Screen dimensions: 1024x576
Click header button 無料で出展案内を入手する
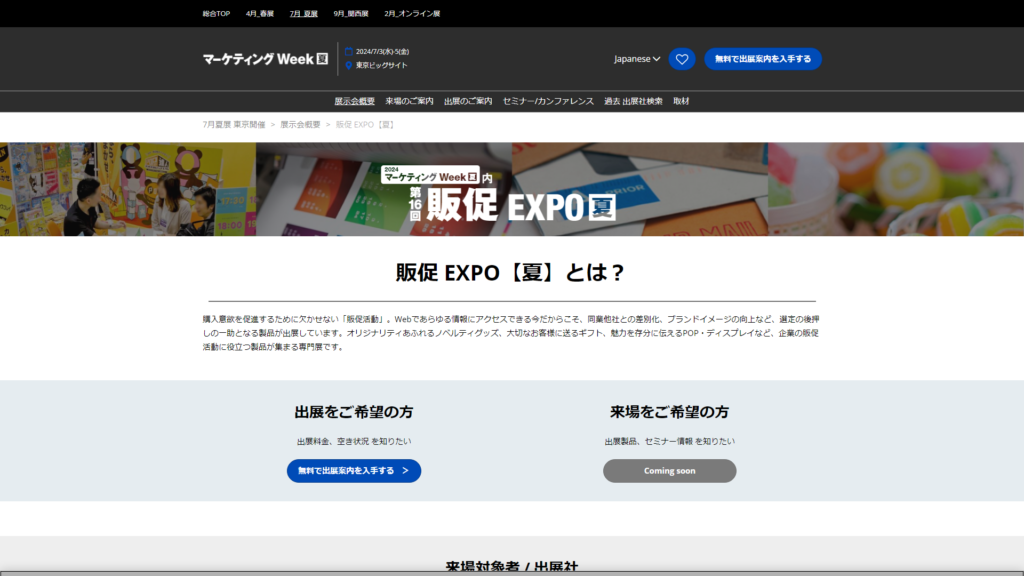click(763, 59)
